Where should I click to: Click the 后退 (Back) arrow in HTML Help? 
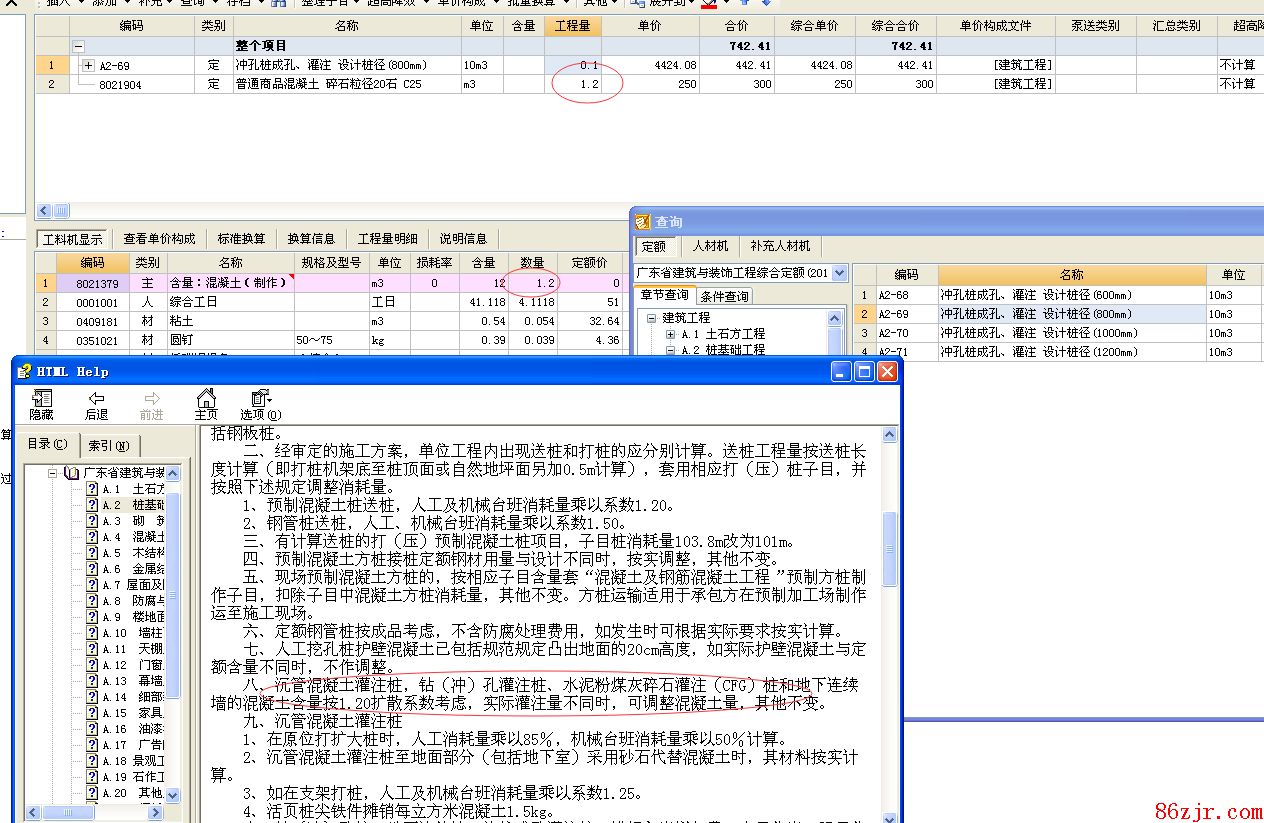pos(96,398)
